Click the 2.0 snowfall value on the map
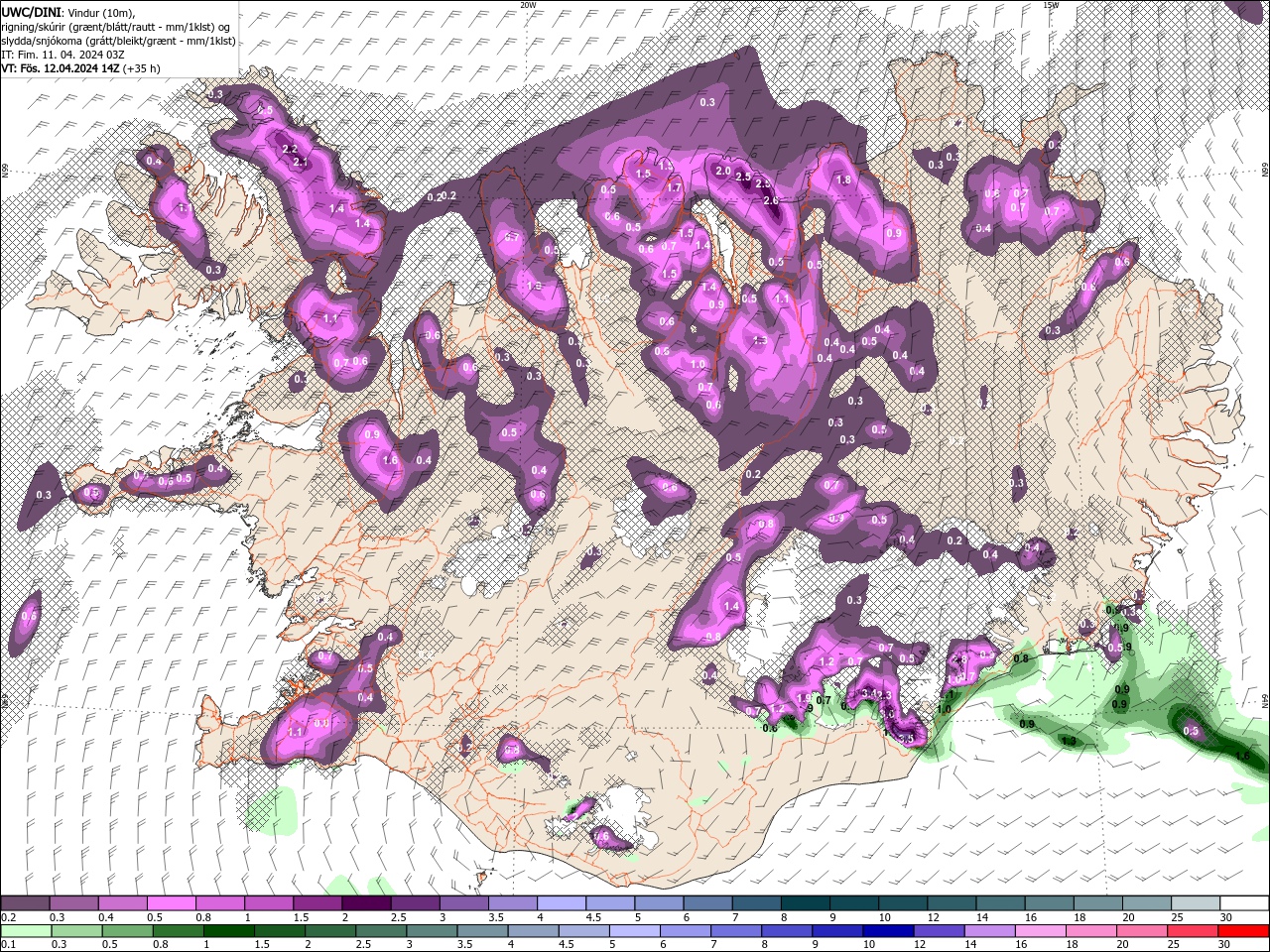The image size is (1270, 952). click(723, 171)
